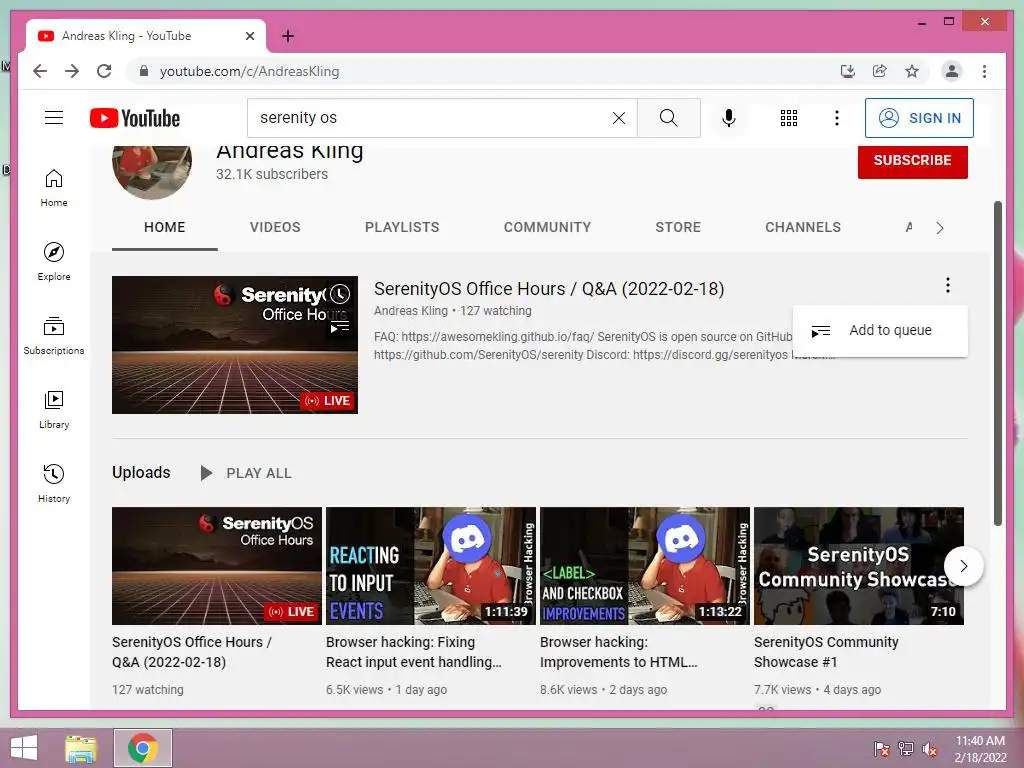Open YouTube settings three-dot menu

(837, 118)
